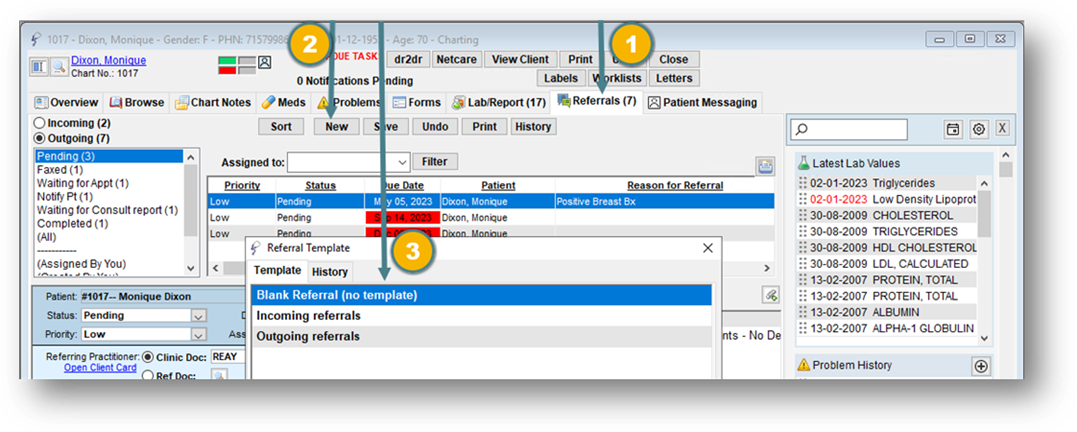Viewport: 1077px width, 432px height.
Task: Click the Patient column header
Action: click(x=498, y=185)
